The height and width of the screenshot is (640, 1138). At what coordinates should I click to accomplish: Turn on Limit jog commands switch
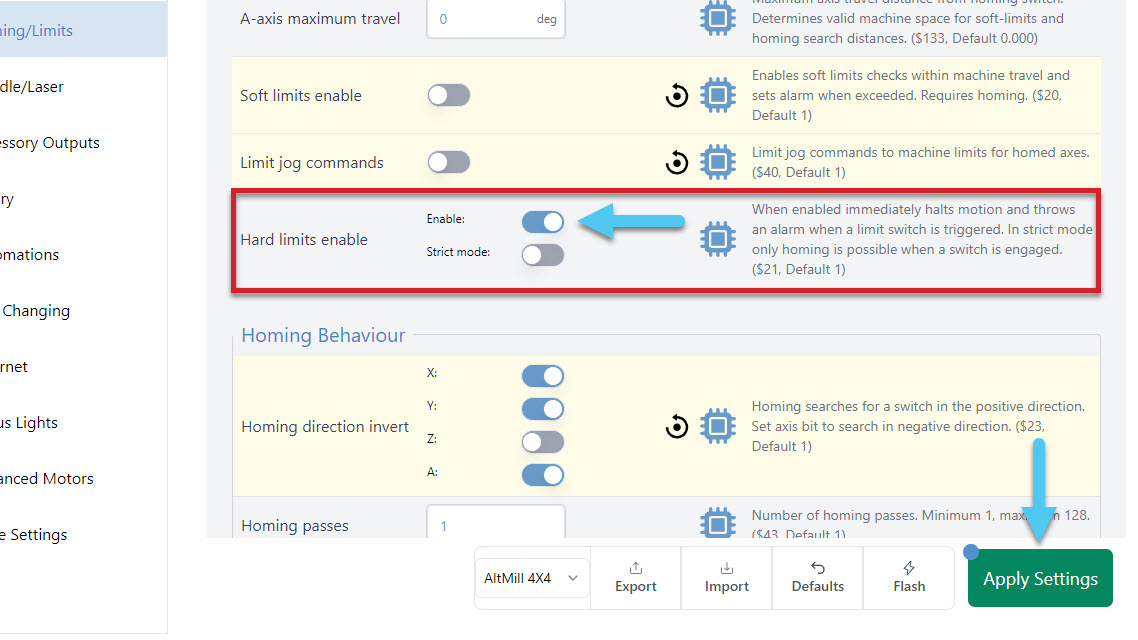point(448,162)
